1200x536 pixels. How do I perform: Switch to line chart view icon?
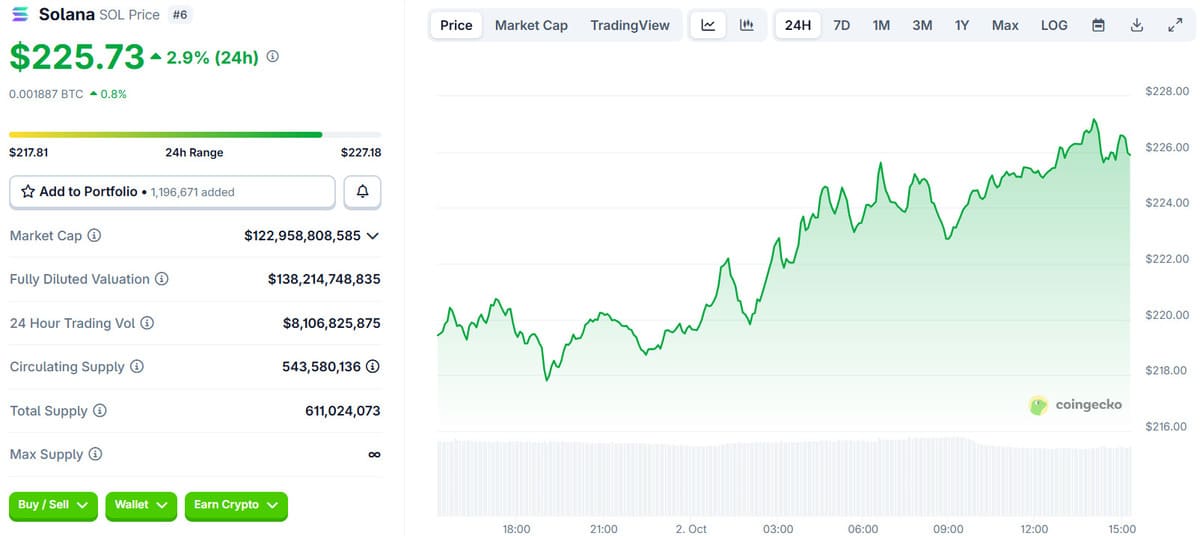[x=708, y=25]
